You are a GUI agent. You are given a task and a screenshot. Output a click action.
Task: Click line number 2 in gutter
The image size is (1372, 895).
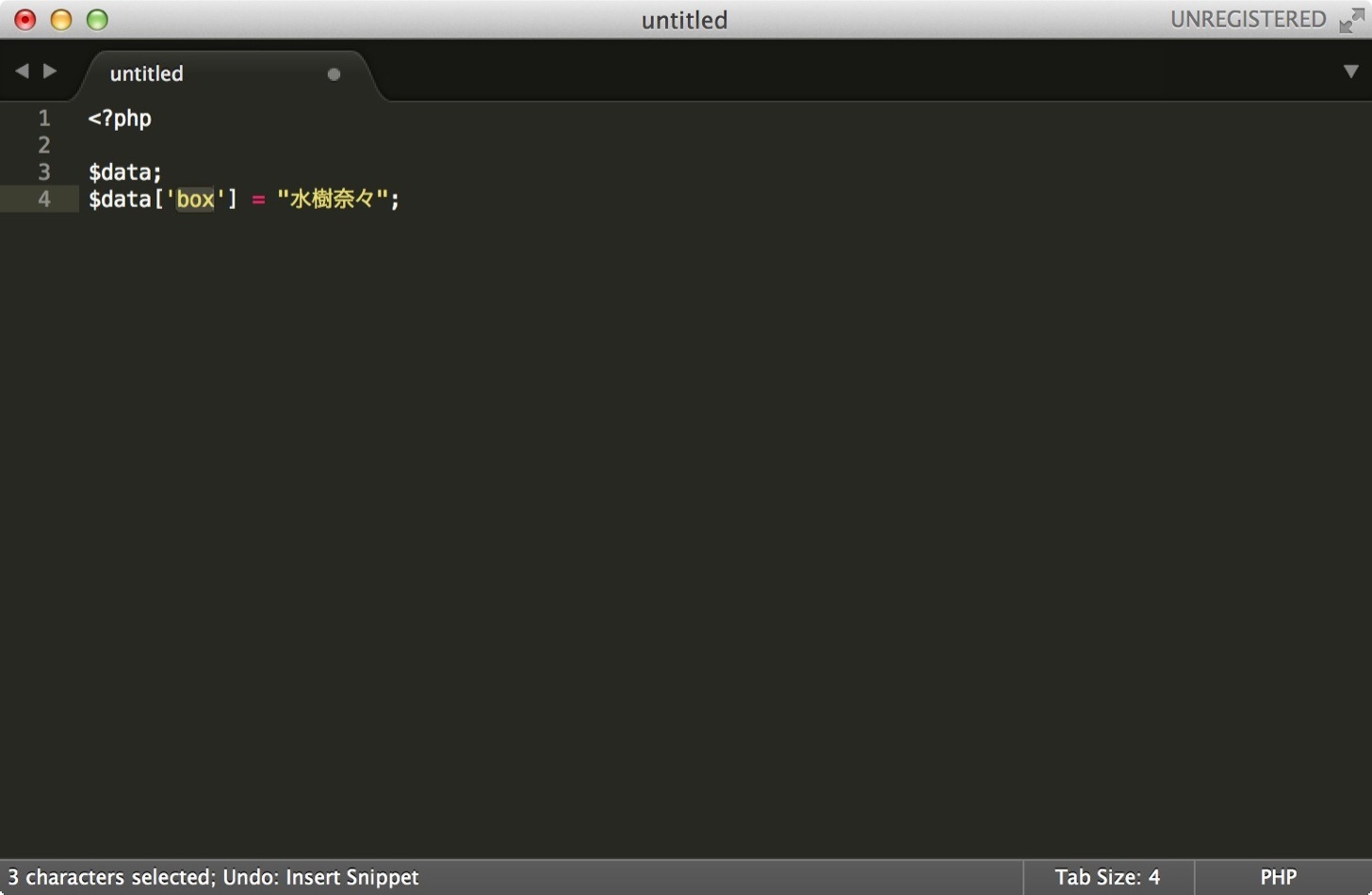(43, 145)
